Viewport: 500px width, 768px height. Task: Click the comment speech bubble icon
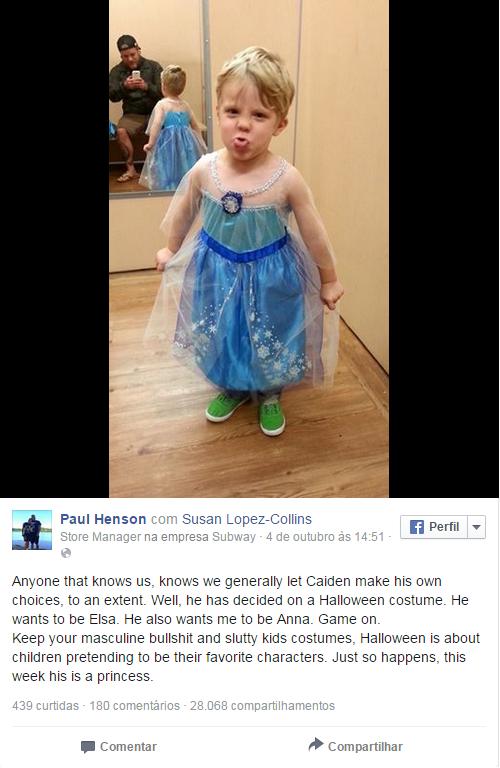click(88, 747)
